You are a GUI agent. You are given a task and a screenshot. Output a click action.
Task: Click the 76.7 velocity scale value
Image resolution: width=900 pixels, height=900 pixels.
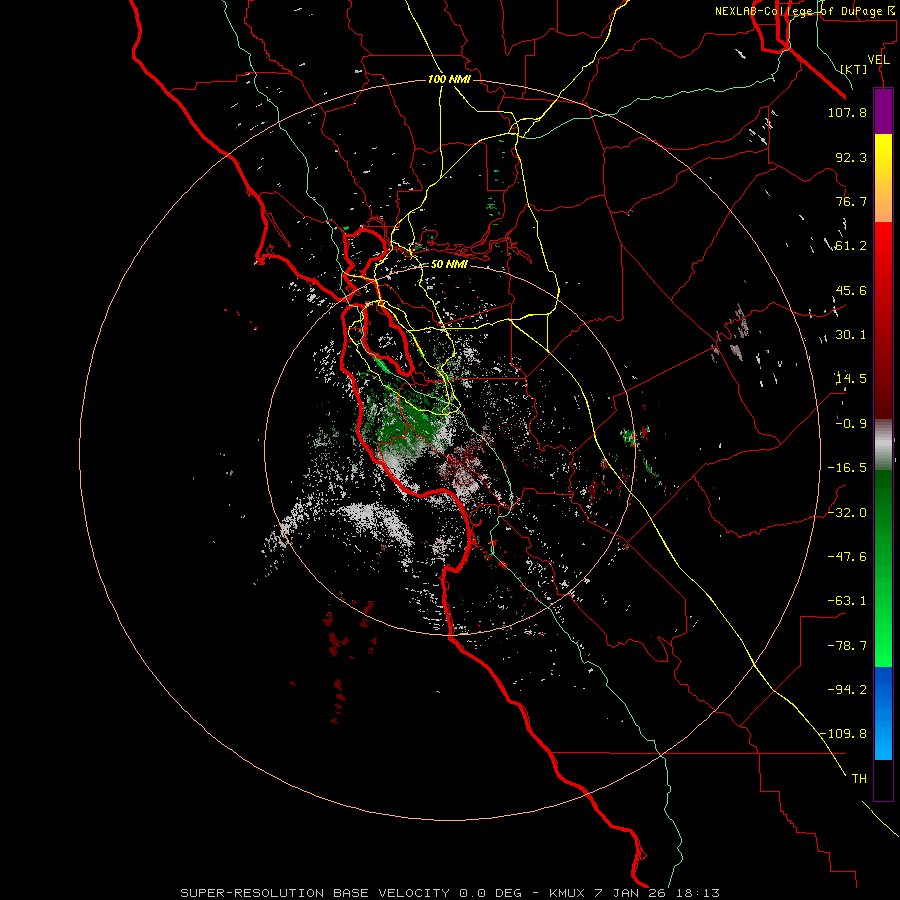[851, 201]
